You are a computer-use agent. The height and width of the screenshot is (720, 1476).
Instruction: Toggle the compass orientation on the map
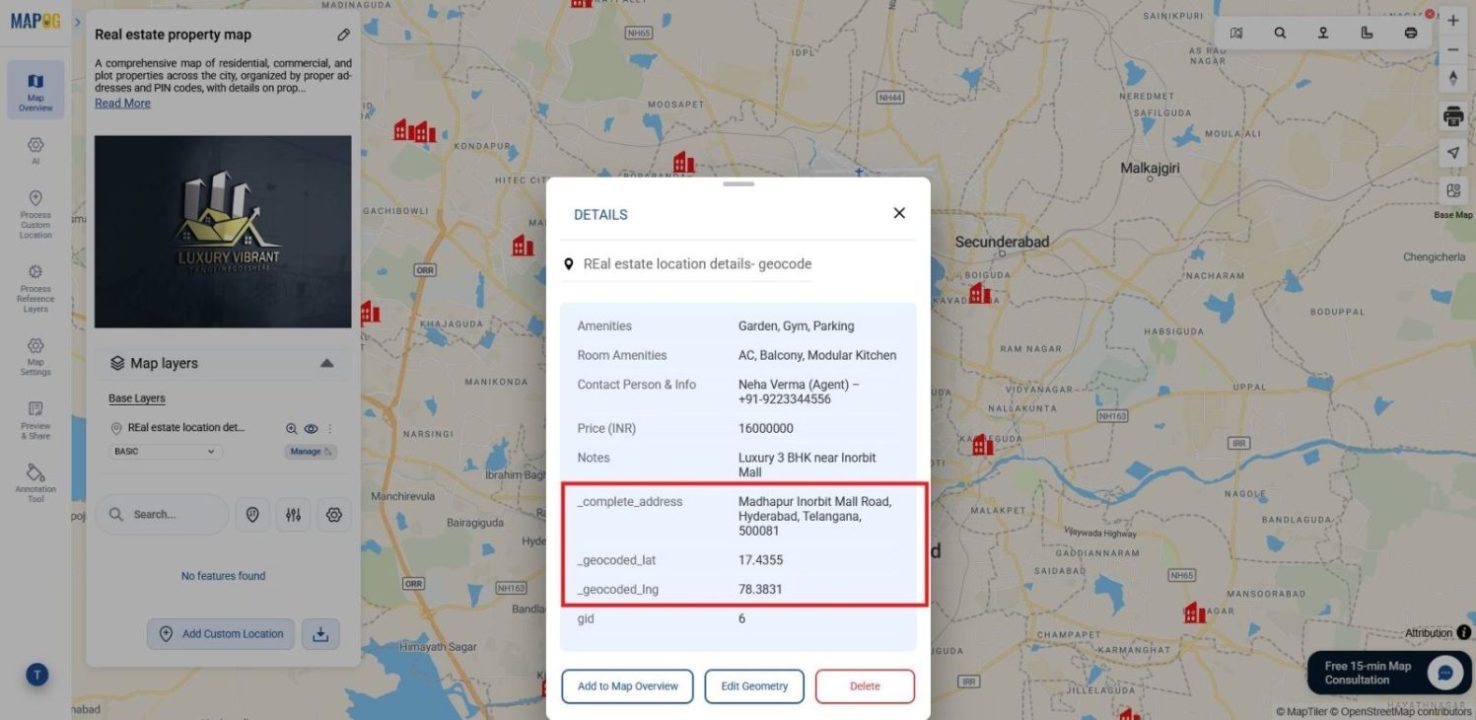pos(1455,77)
